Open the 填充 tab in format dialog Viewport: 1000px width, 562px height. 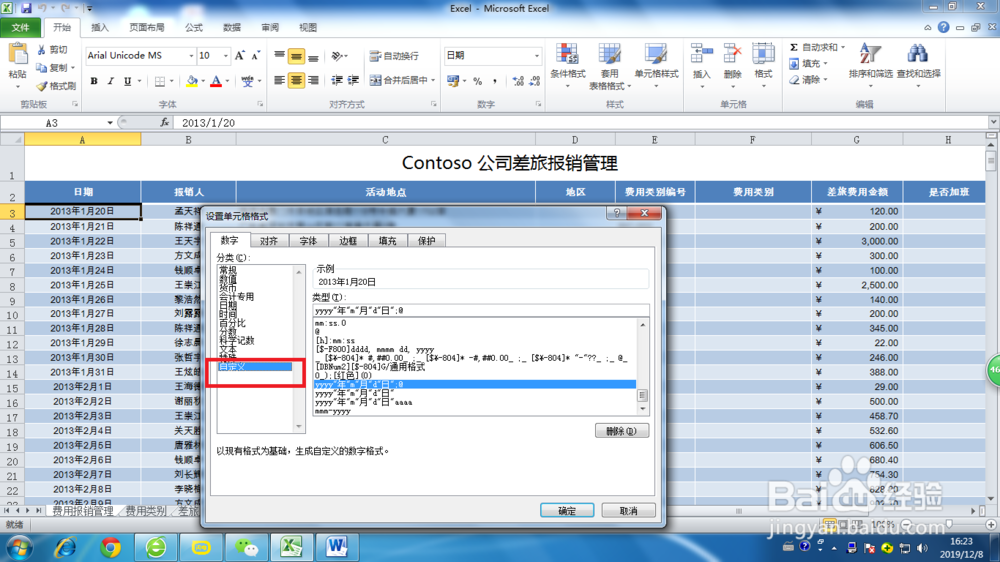(x=387, y=240)
